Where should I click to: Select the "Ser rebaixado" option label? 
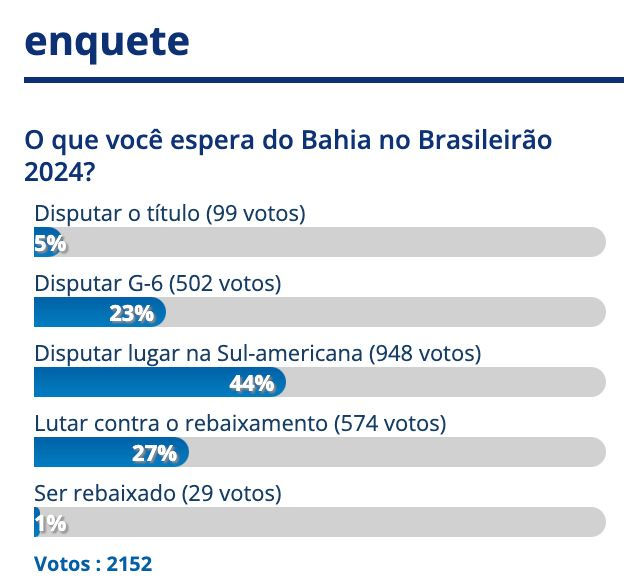tap(158, 493)
